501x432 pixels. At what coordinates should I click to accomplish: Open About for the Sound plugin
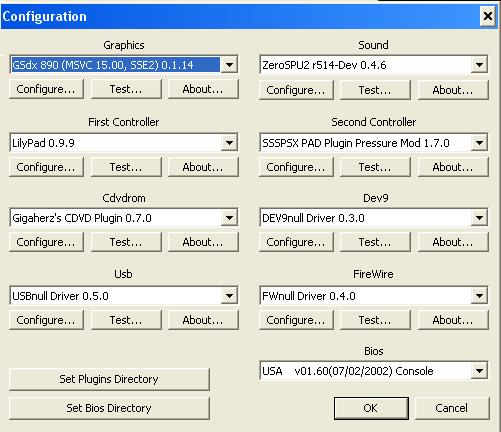(x=453, y=90)
